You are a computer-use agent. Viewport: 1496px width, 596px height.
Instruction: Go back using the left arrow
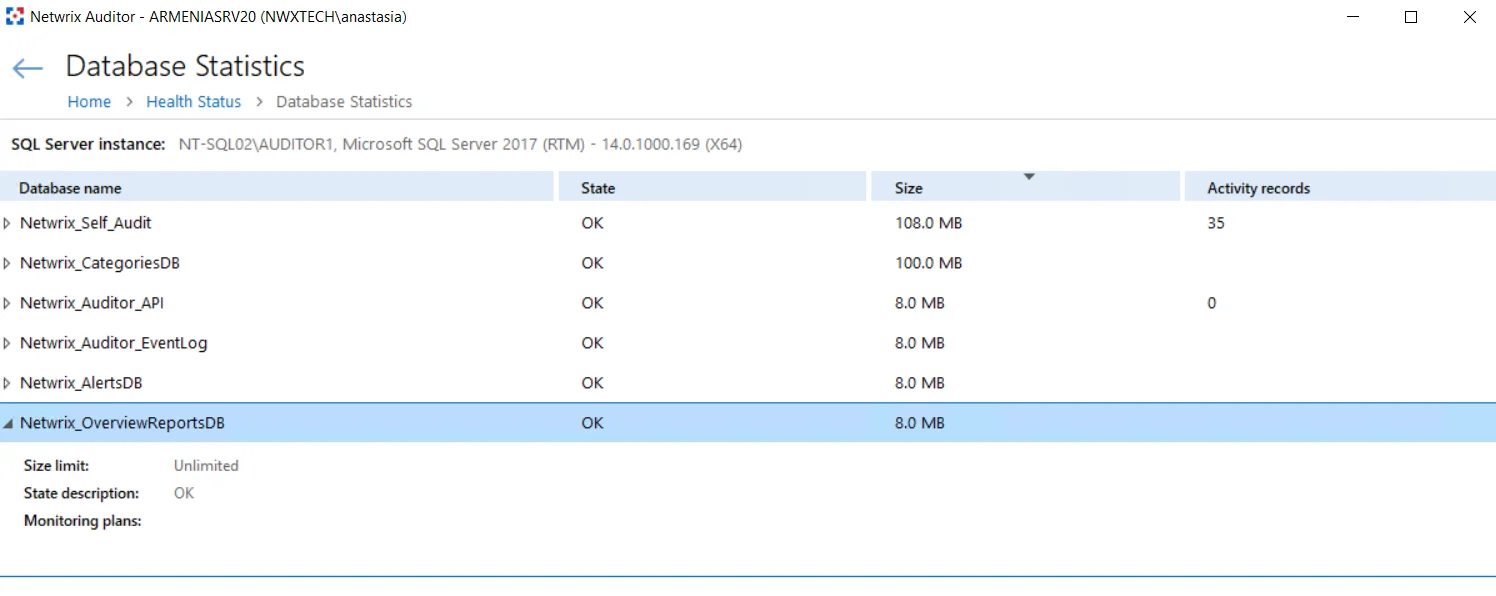pos(27,68)
